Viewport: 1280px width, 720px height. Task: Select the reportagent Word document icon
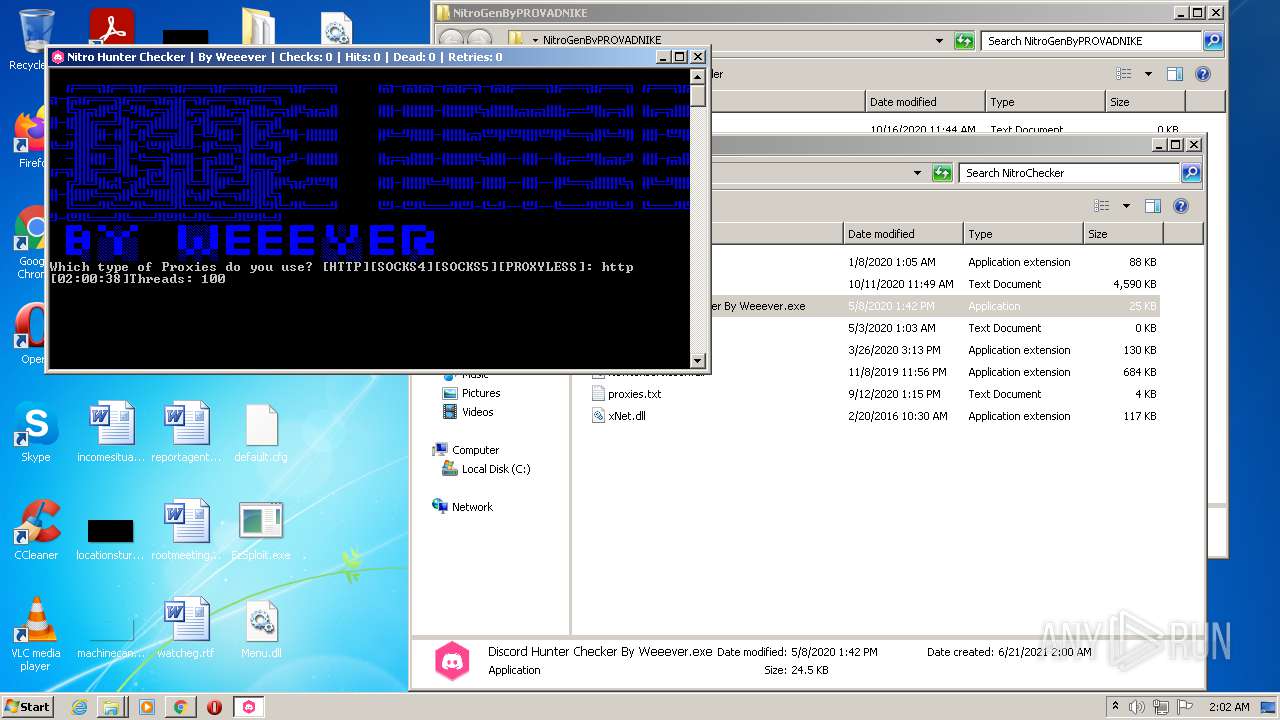pyautogui.click(x=186, y=432)
